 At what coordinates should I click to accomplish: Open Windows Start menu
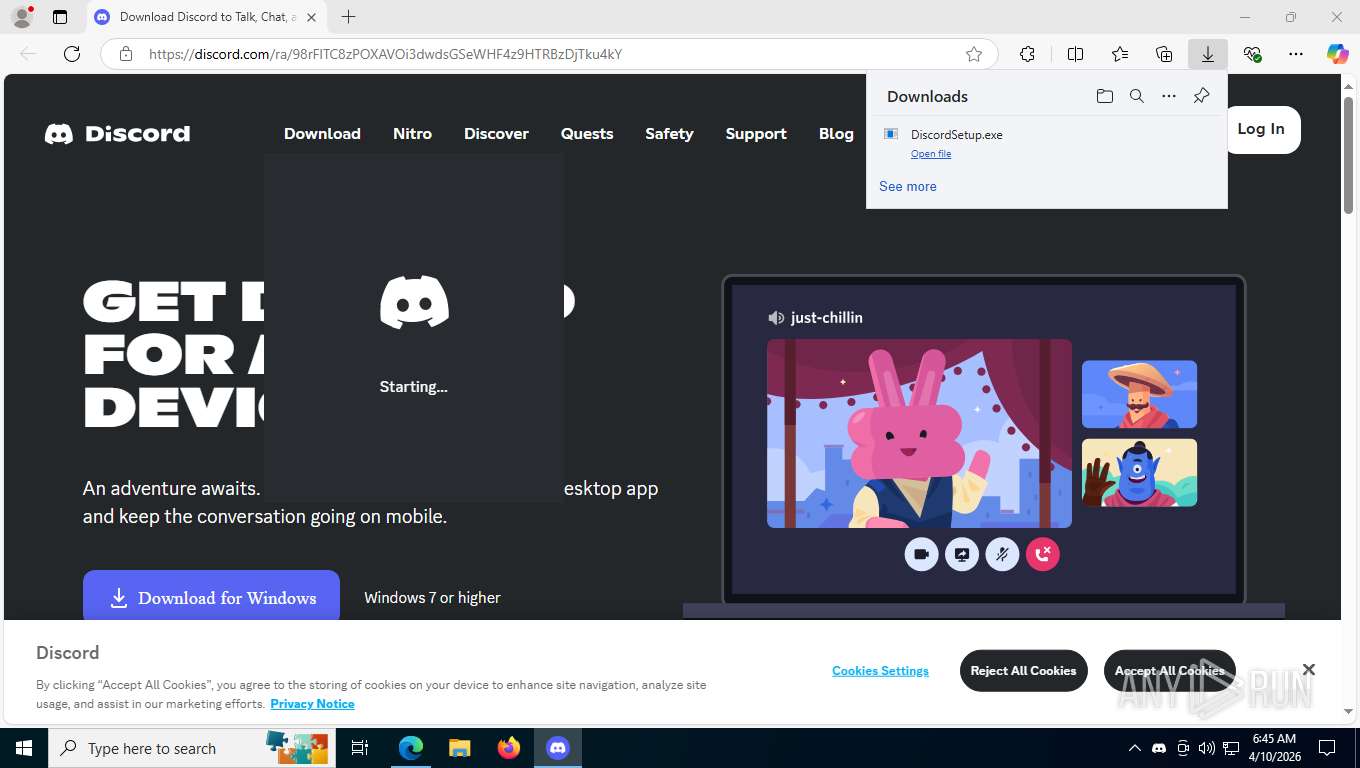24,748
